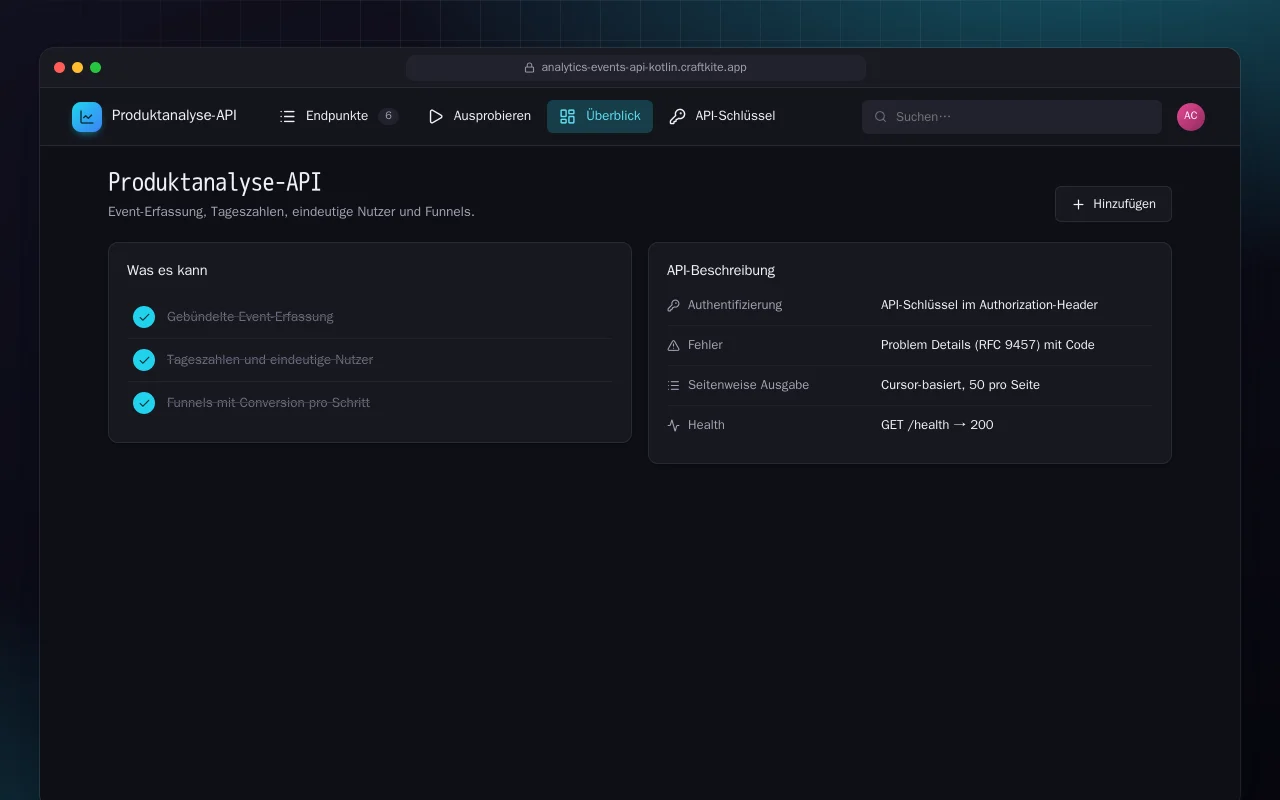
Task: Click the Hinzufügen button
Action: tap(1113, 204)
